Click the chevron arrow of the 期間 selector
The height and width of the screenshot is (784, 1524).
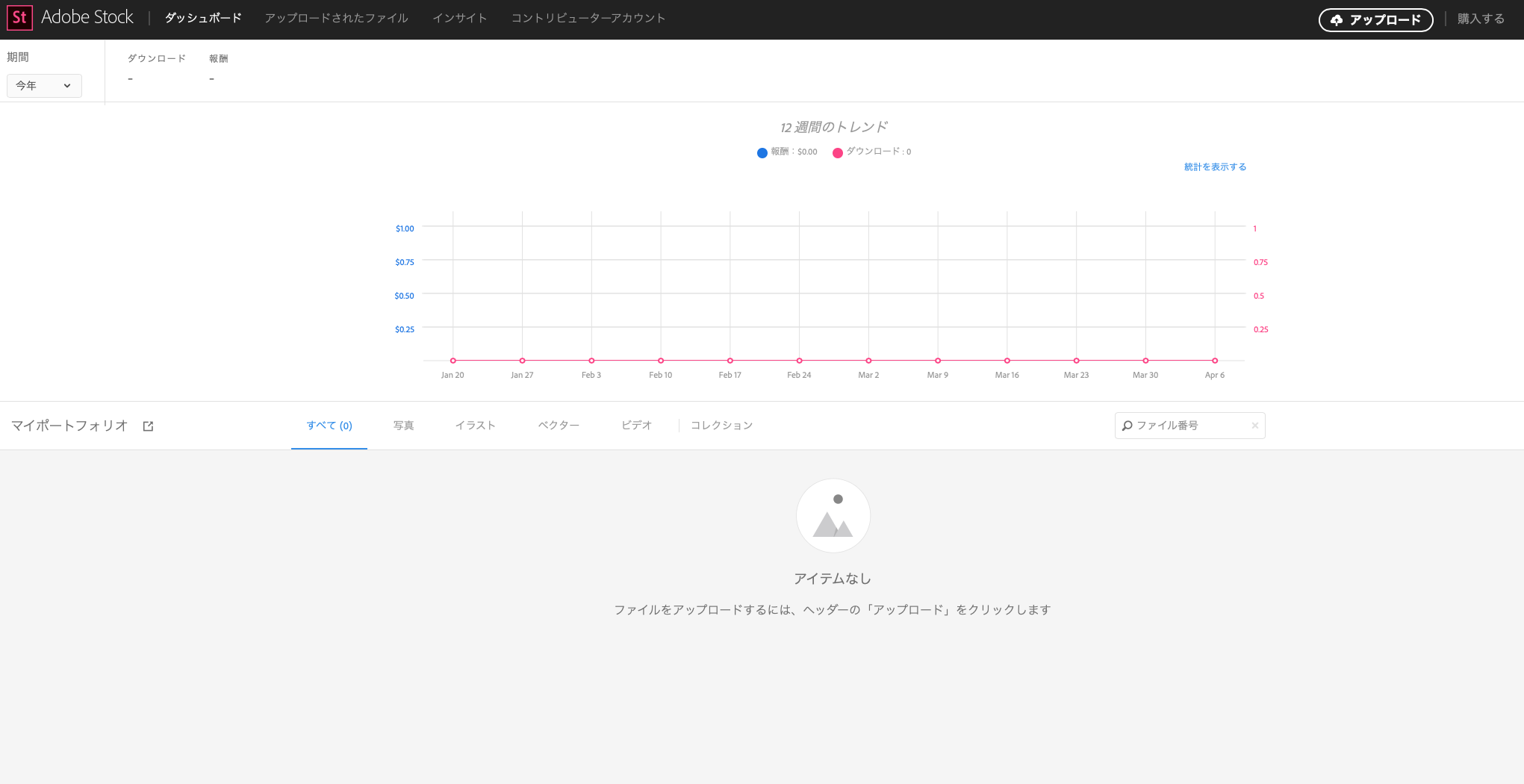[x=67, y=86]
